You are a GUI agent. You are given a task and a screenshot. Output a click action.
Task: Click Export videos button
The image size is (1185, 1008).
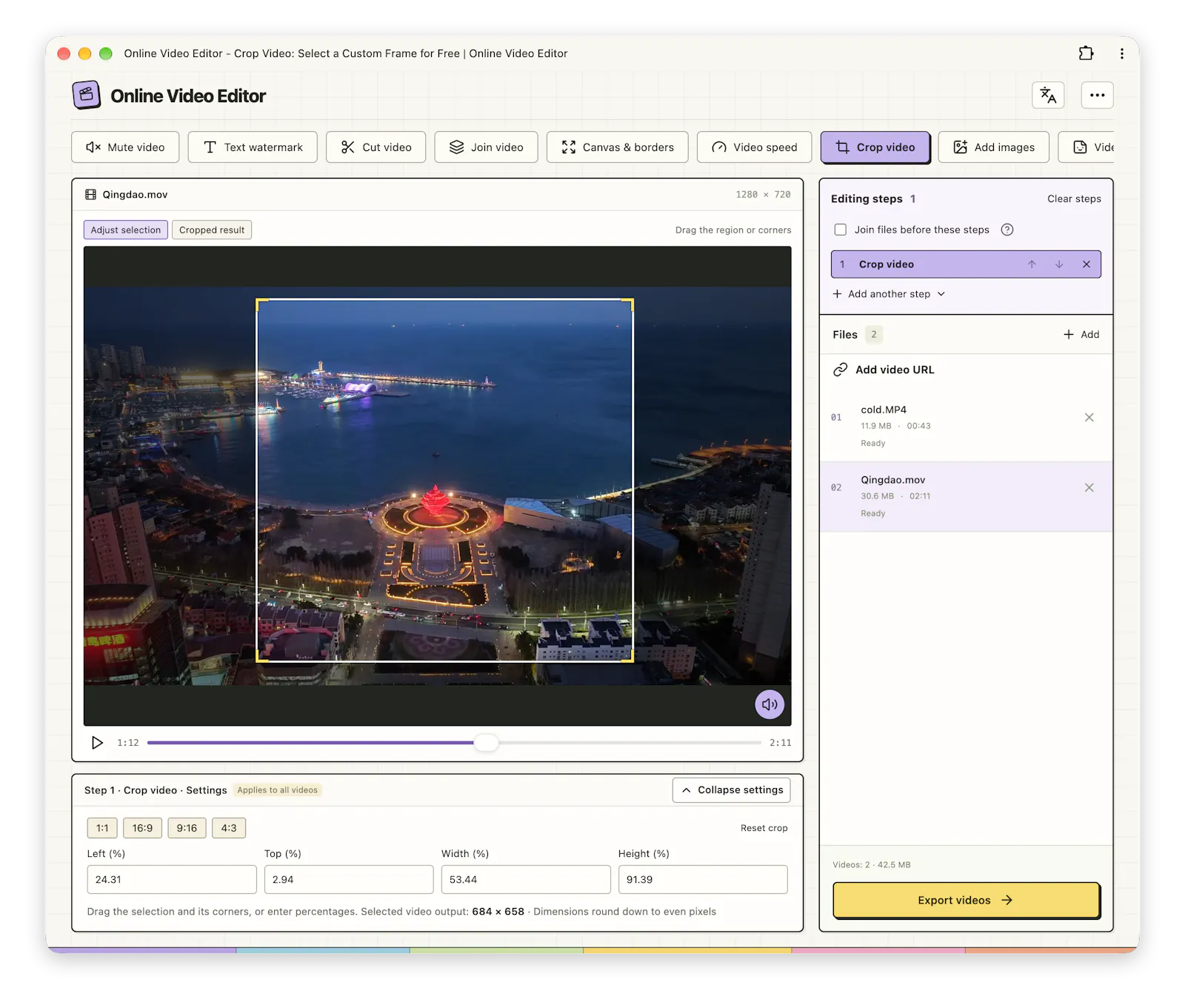click(966, 901)
